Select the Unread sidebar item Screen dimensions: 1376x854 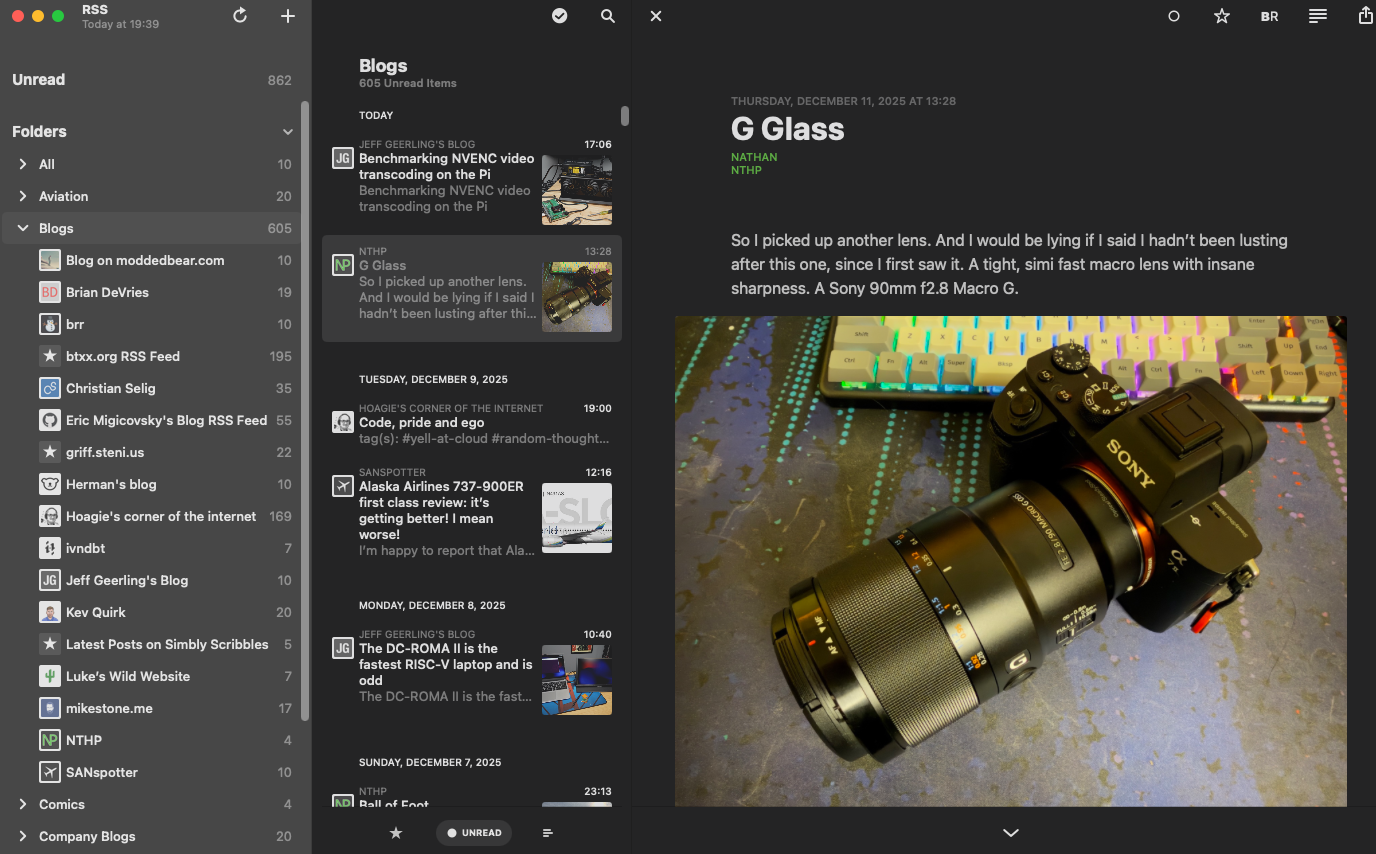[39, 80]
